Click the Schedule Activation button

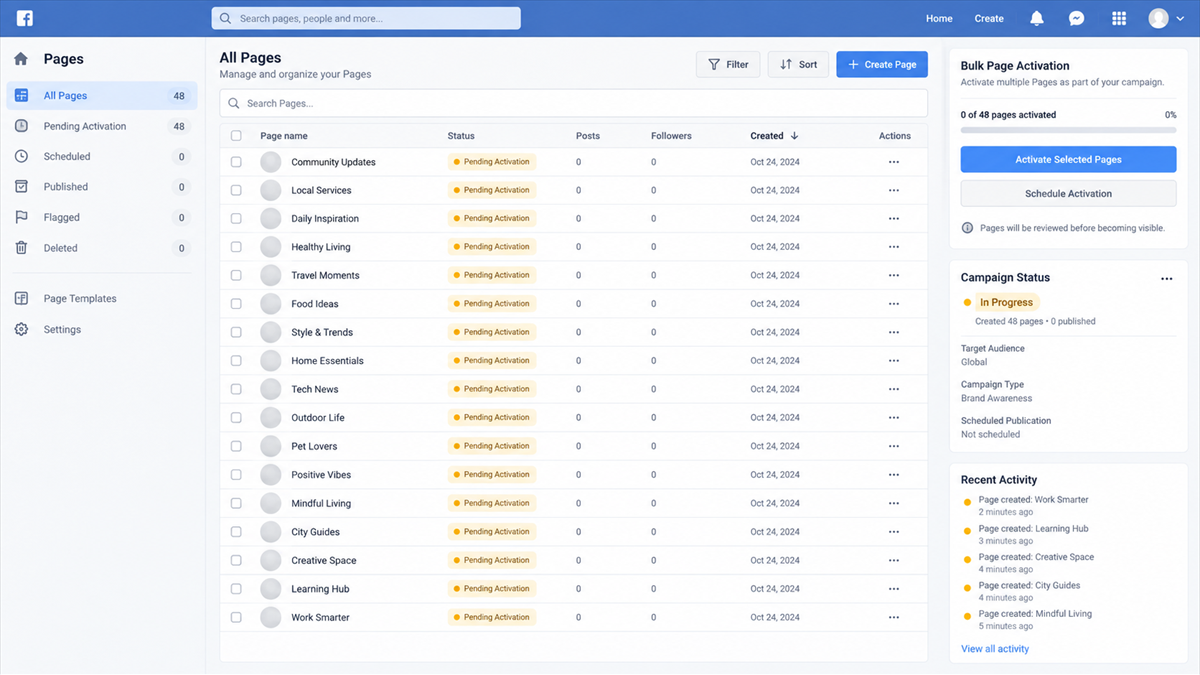1068,194
